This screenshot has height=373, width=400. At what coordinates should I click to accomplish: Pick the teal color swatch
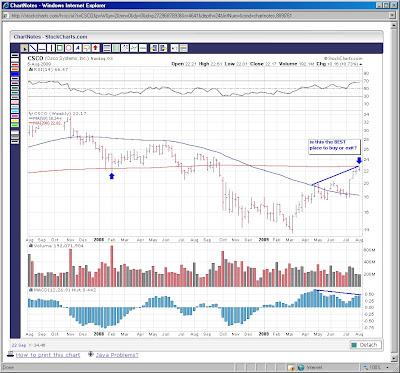(x=15, y=93)
